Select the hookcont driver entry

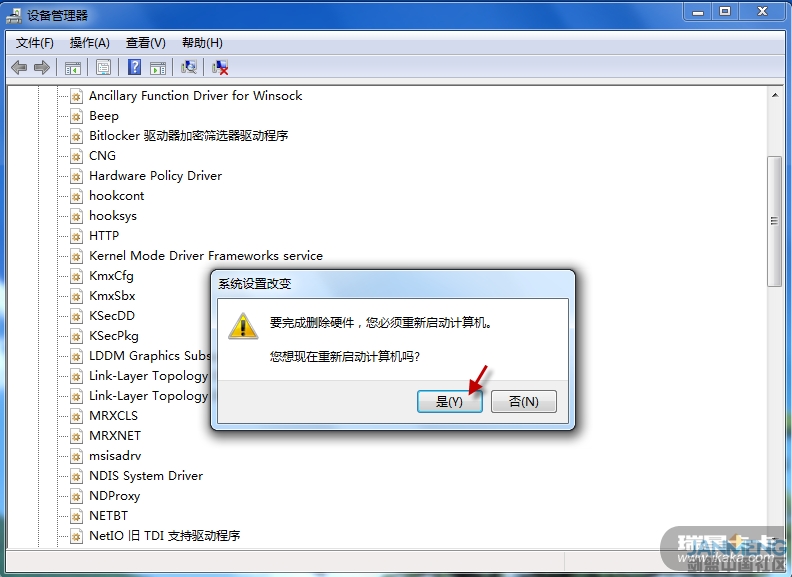coord(117,196)
